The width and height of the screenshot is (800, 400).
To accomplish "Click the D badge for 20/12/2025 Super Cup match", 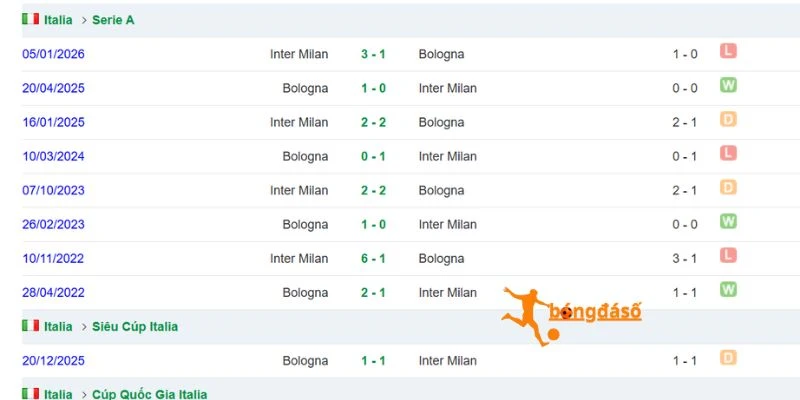I will [728, 358].
